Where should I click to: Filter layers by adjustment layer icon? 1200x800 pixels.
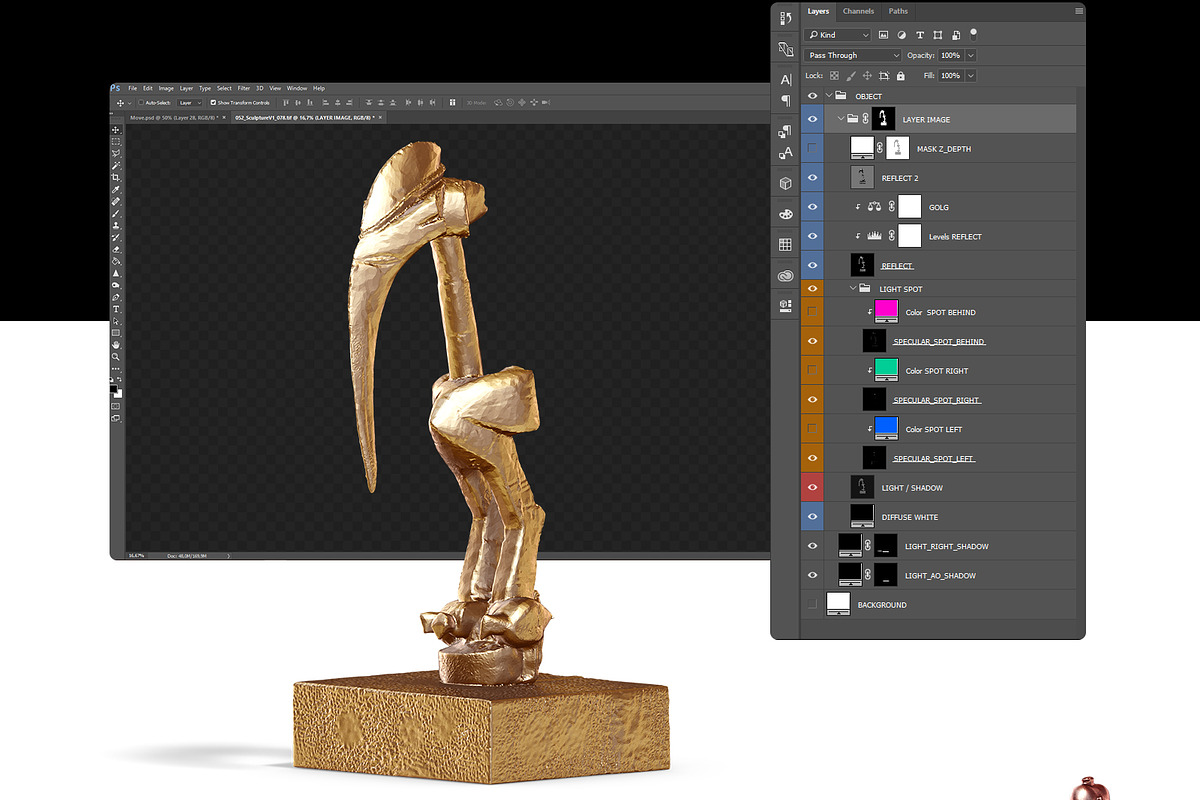coord(902,35)
